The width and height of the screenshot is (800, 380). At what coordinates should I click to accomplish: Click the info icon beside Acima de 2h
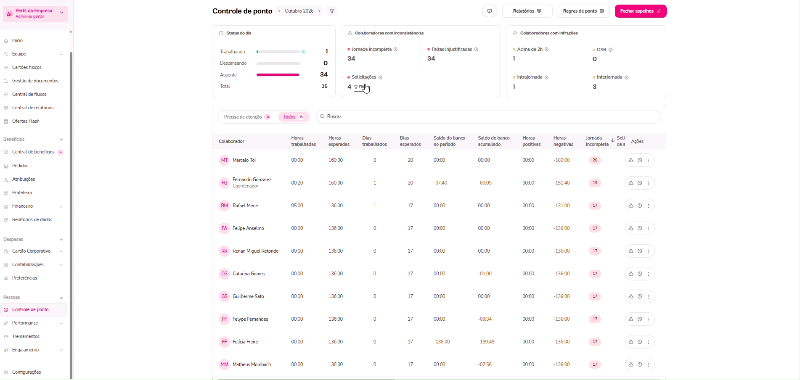tap(546, 49)
